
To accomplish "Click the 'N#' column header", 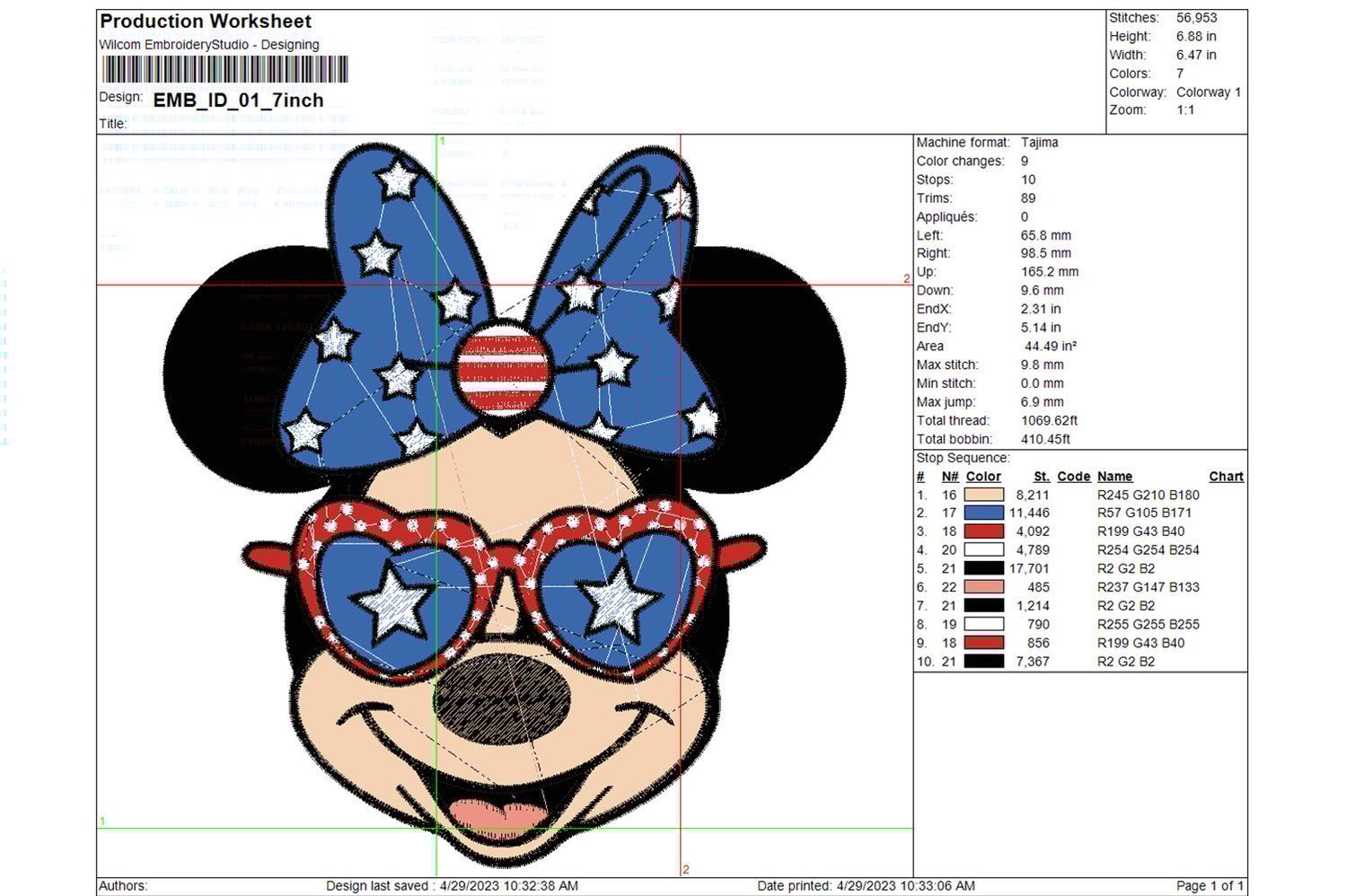I will pos(950,477).
